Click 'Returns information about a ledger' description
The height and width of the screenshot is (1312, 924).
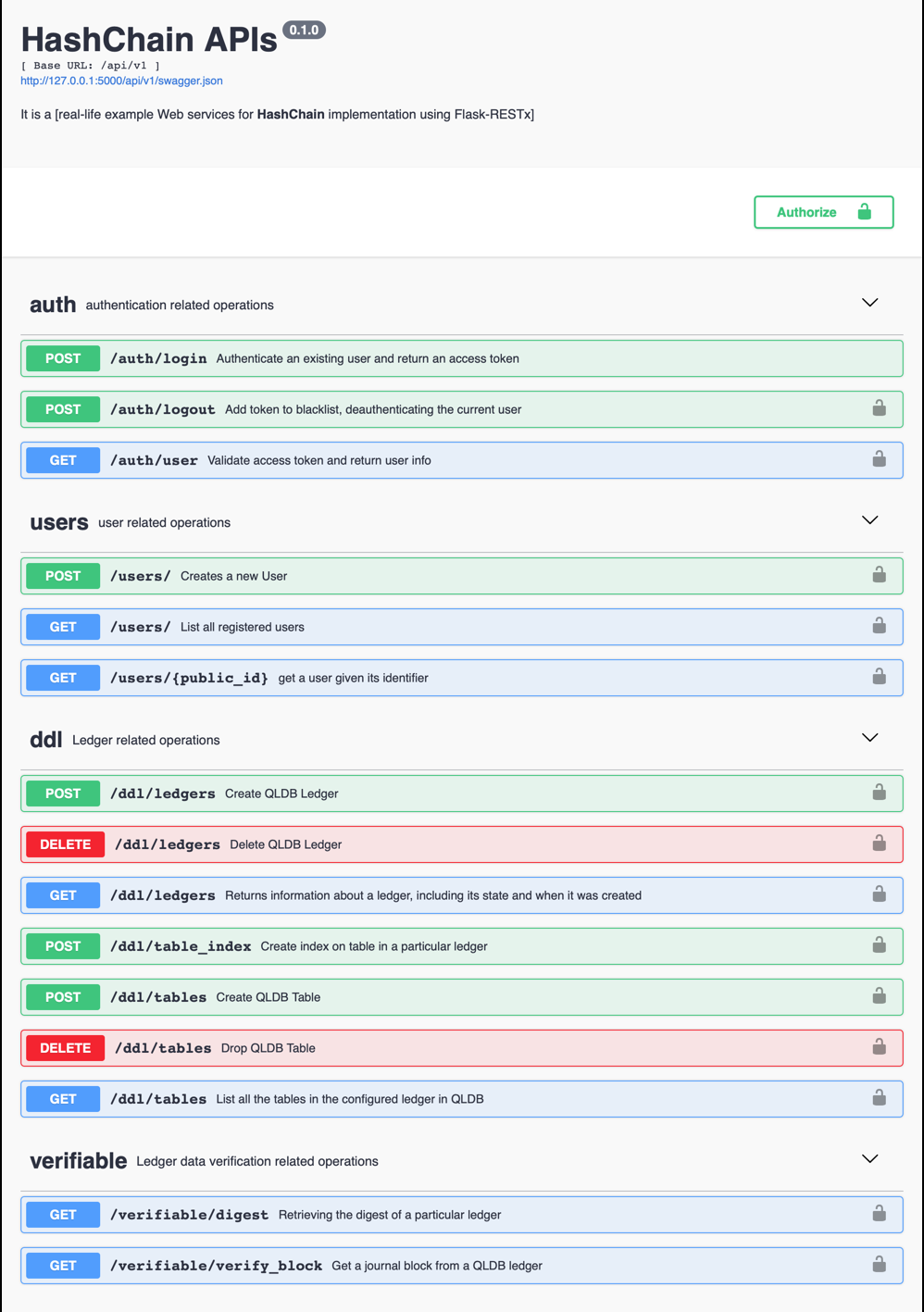[433, 895]
